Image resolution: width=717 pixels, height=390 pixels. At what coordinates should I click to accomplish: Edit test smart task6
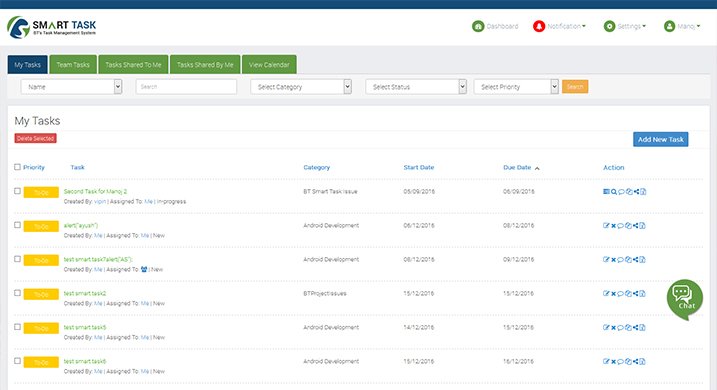pos(606,361)
